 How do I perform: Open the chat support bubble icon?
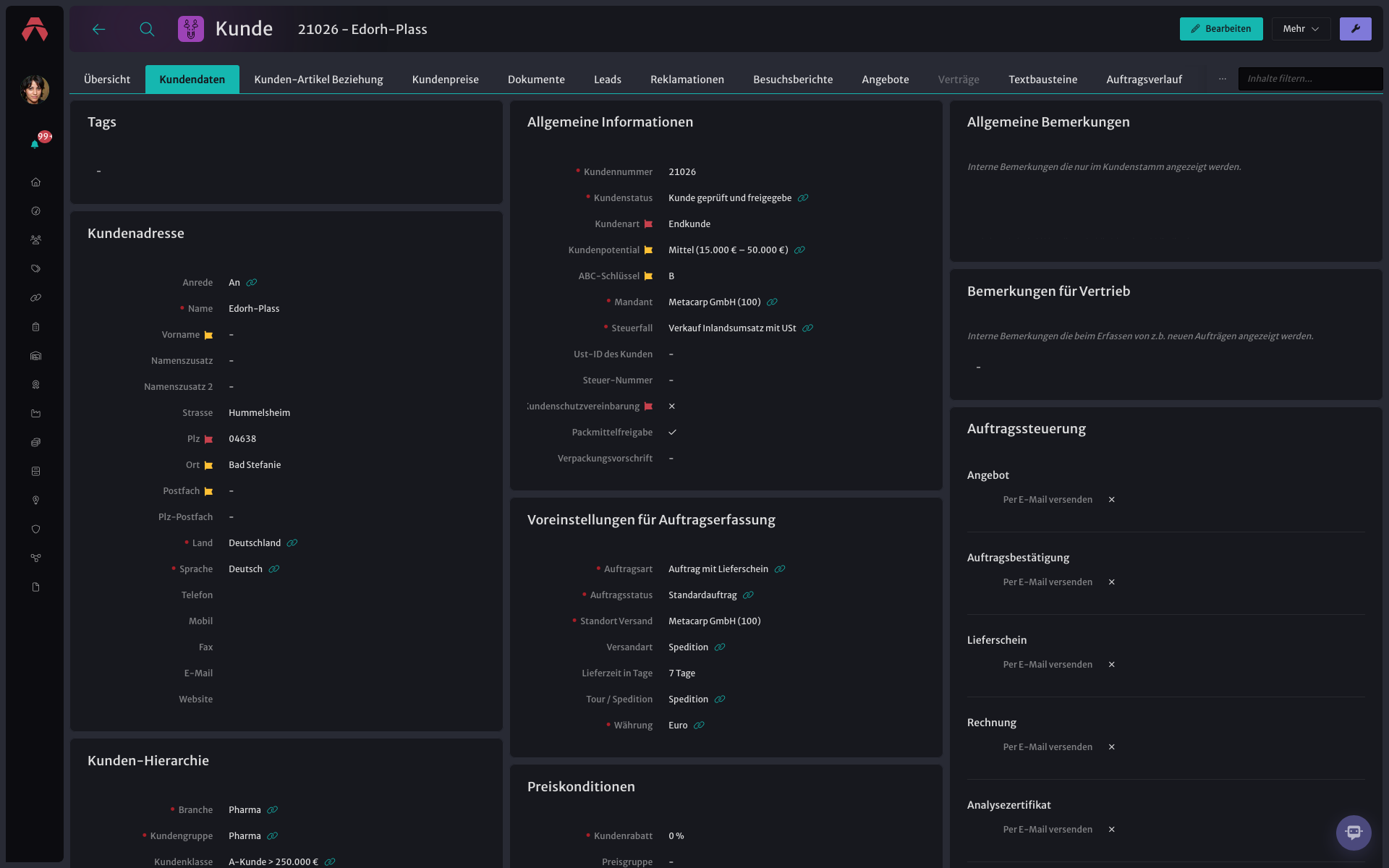[1354, 833]
